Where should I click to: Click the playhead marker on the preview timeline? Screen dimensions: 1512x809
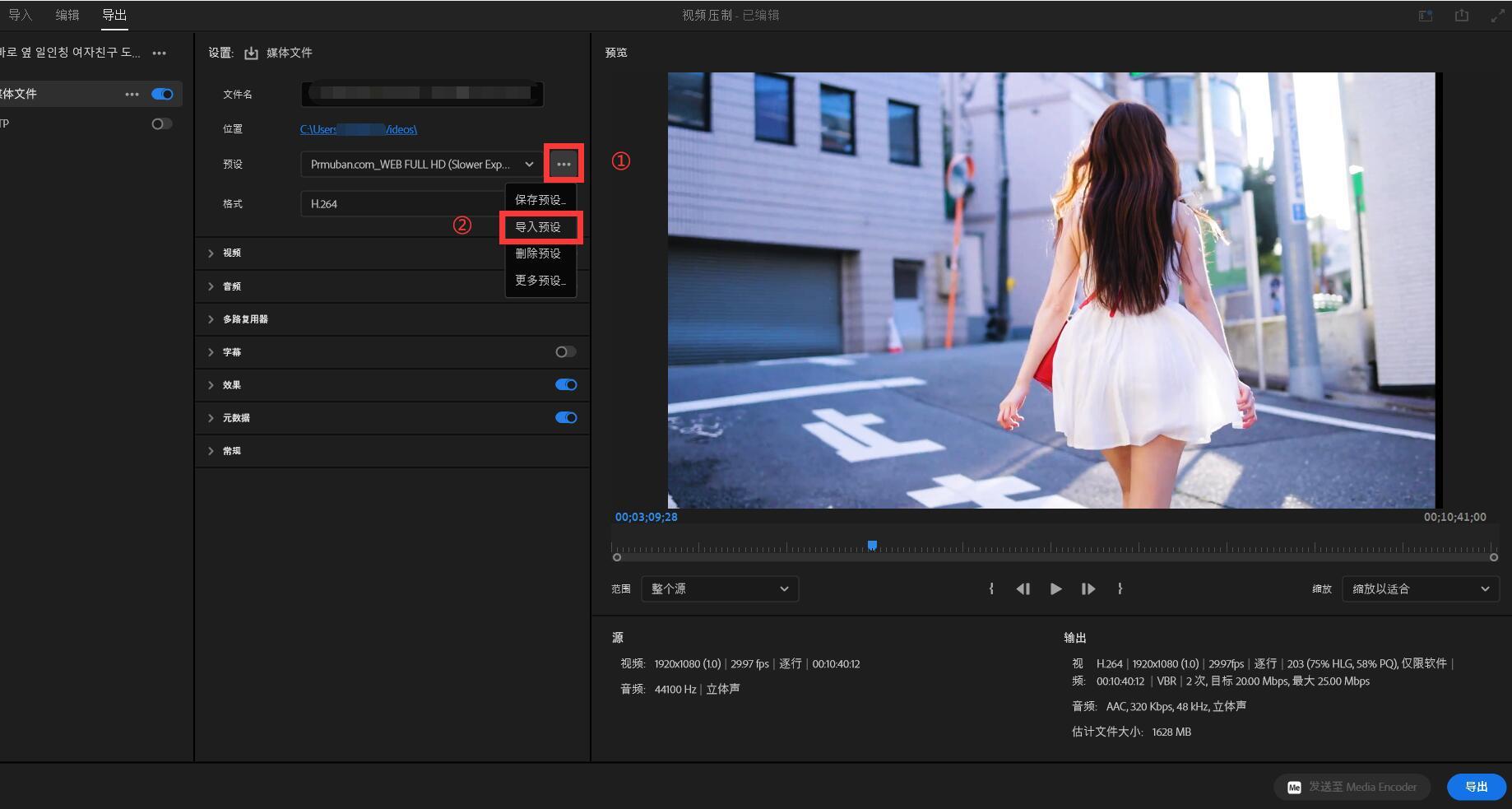(872, 545)
